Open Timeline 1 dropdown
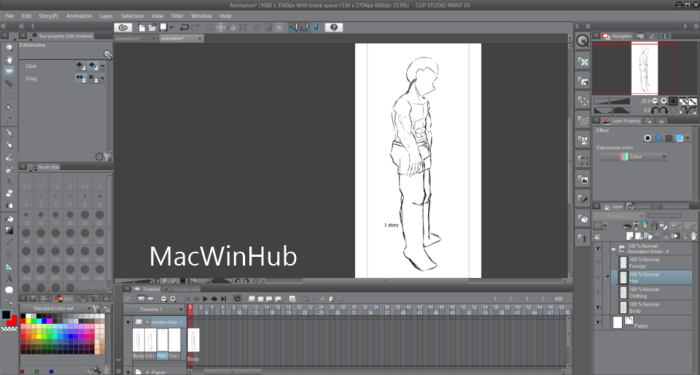 coord(155,309)
